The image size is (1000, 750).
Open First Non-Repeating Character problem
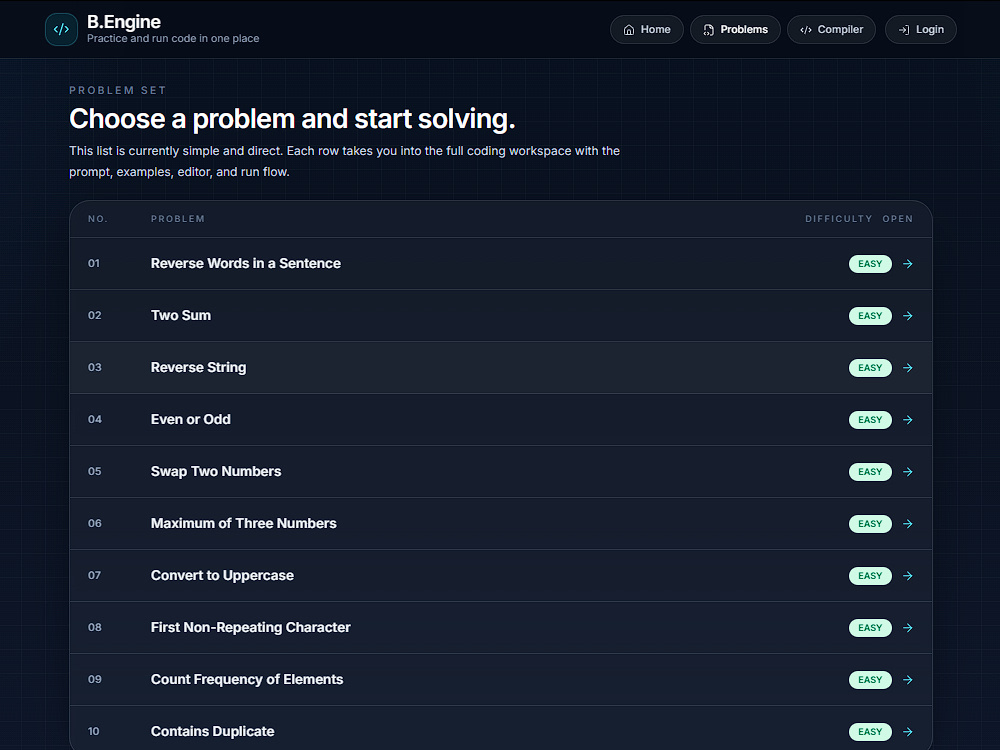click(x=251, y=627)
